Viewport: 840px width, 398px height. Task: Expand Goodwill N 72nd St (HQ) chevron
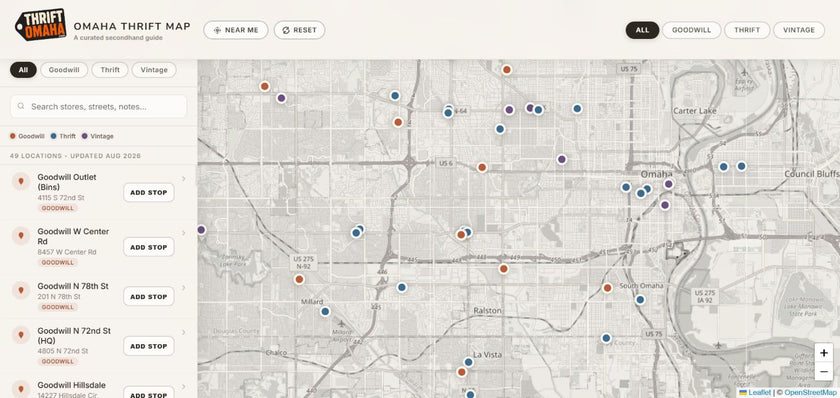(184, 332)
